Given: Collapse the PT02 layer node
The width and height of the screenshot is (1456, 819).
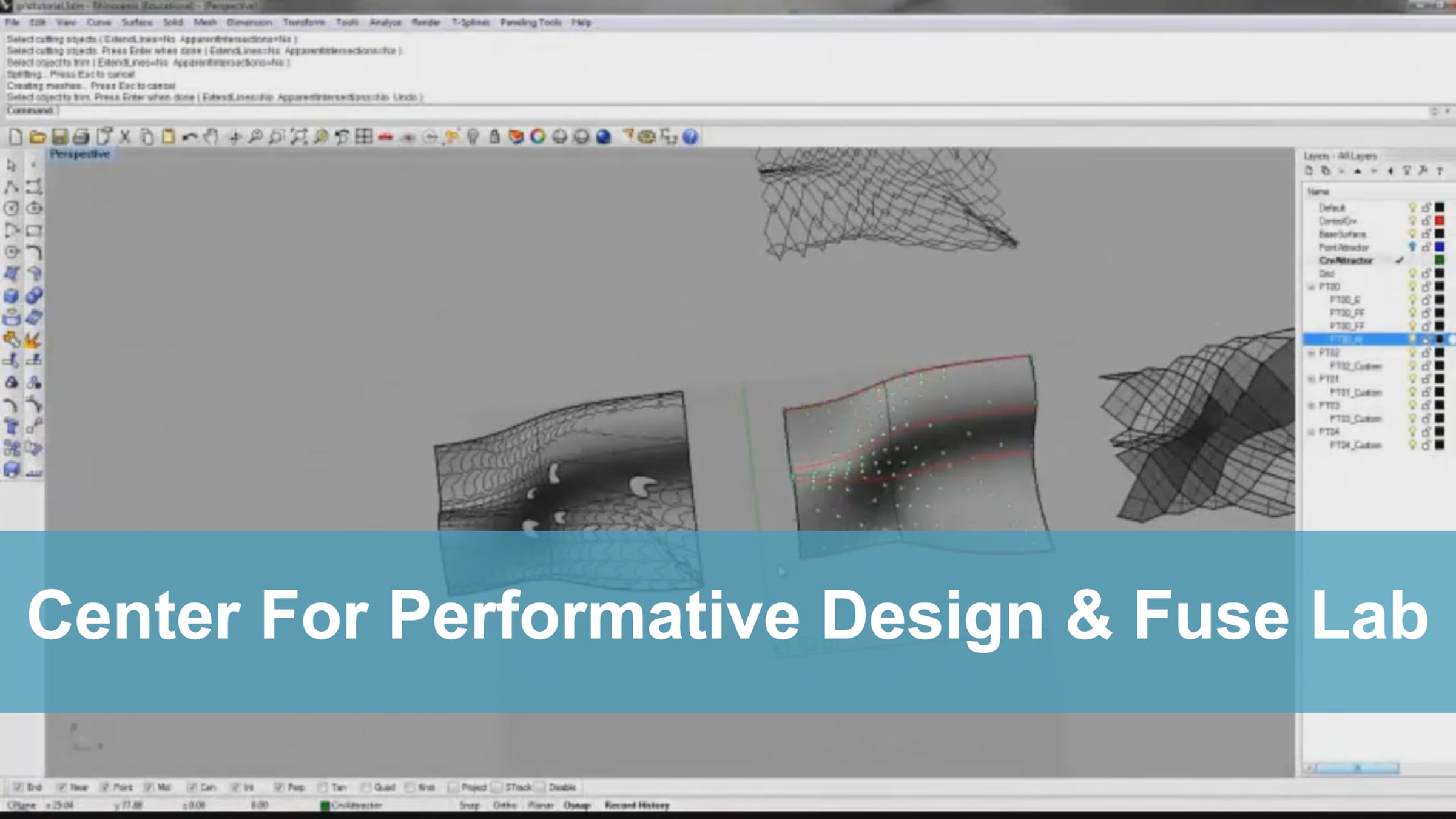Looking at the screenshot, I should [1311, 352].
